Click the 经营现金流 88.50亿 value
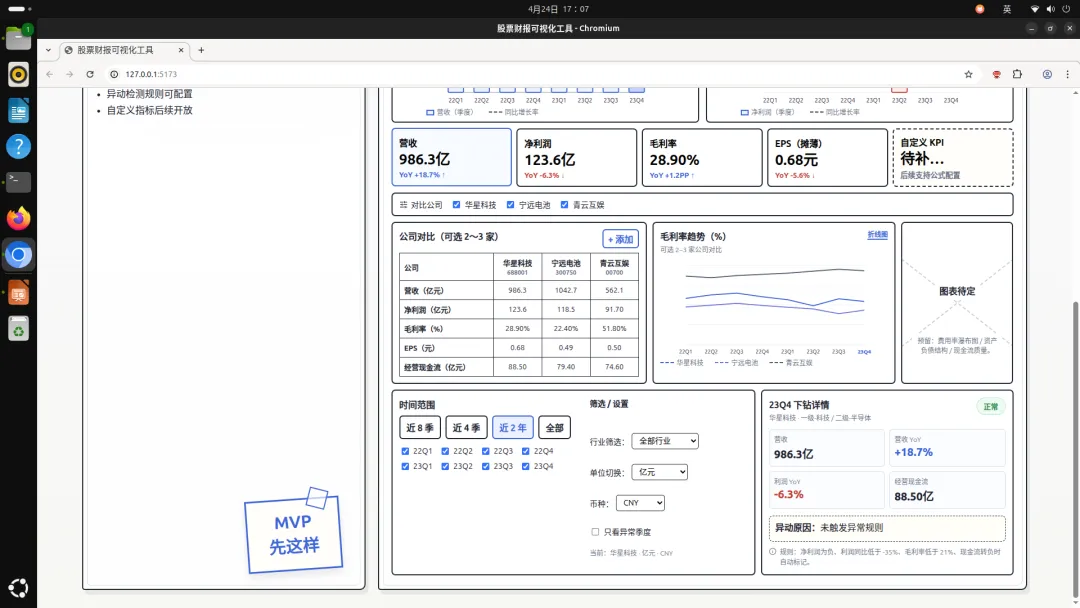1080x608 pixels. (914, 496)
